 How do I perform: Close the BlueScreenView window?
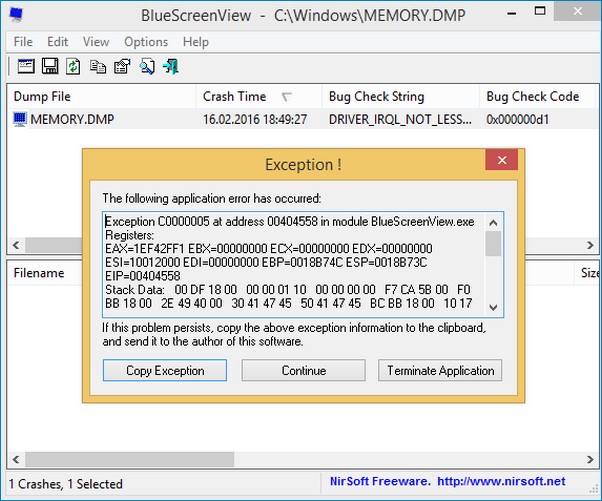(577, 12)
